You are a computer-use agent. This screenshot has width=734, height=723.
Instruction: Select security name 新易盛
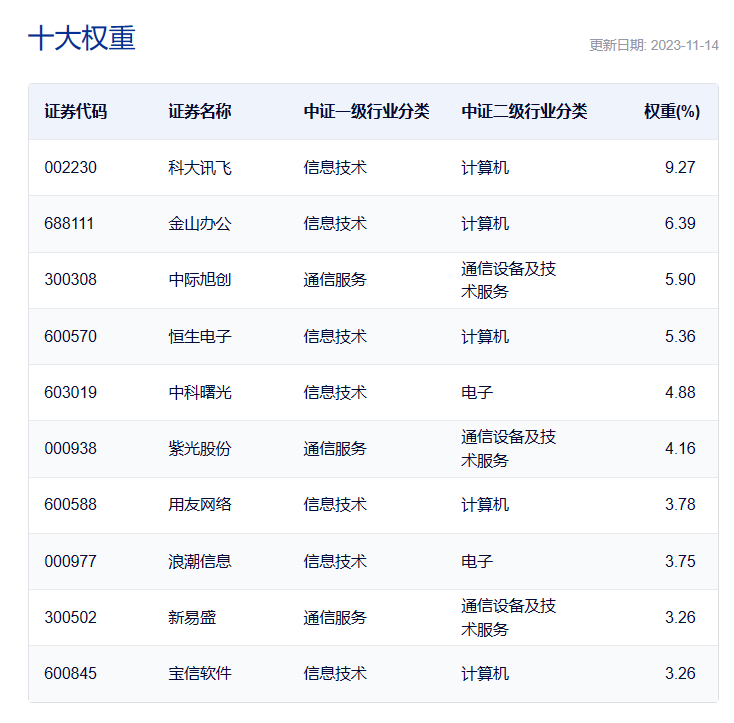tap(192, 617)
